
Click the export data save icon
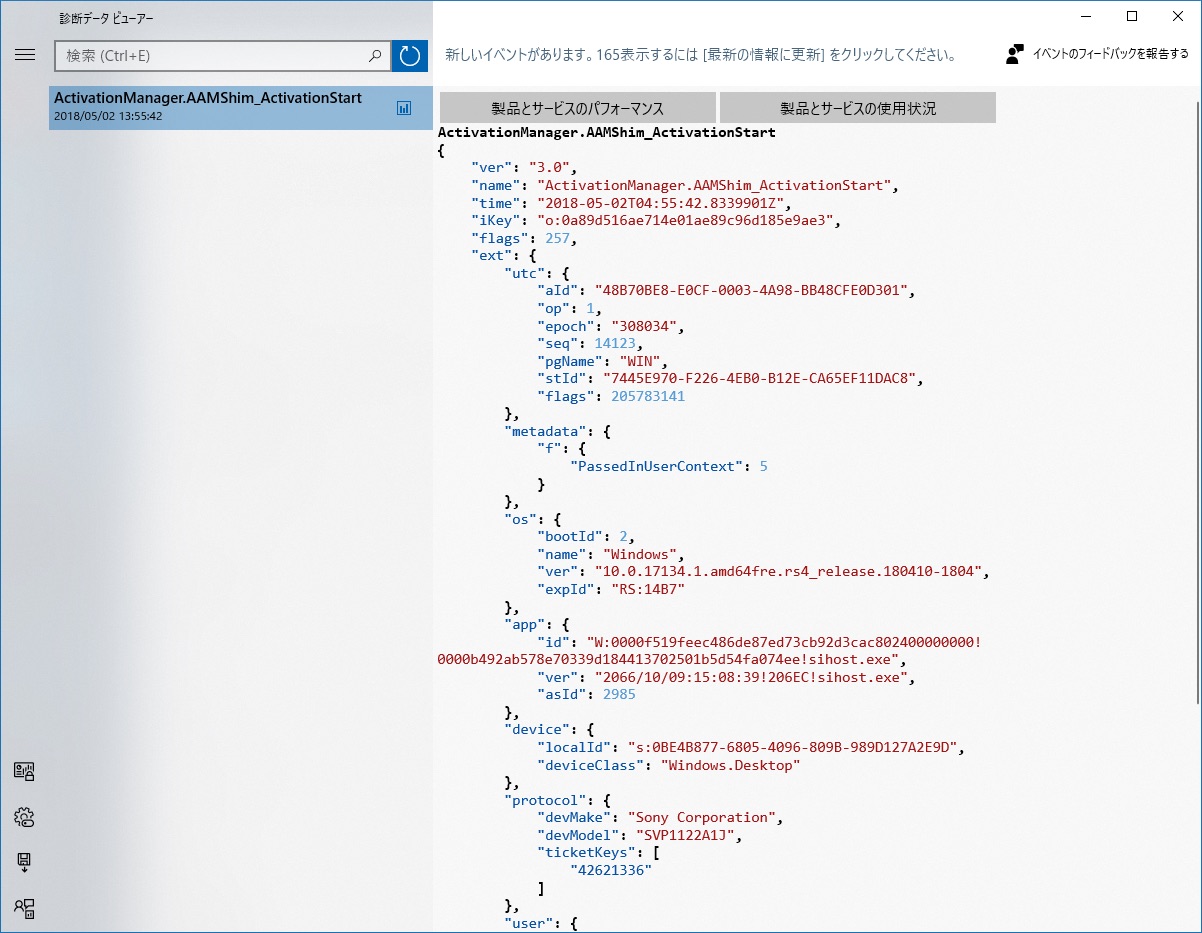[x=25, y=862]
